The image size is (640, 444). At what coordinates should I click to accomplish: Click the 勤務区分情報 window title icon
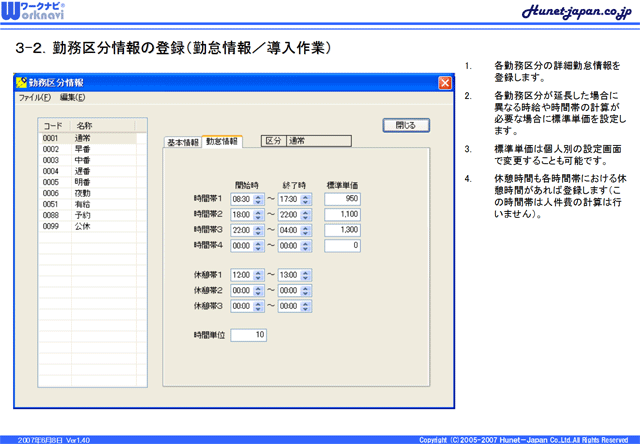click(x=22, y=82)
